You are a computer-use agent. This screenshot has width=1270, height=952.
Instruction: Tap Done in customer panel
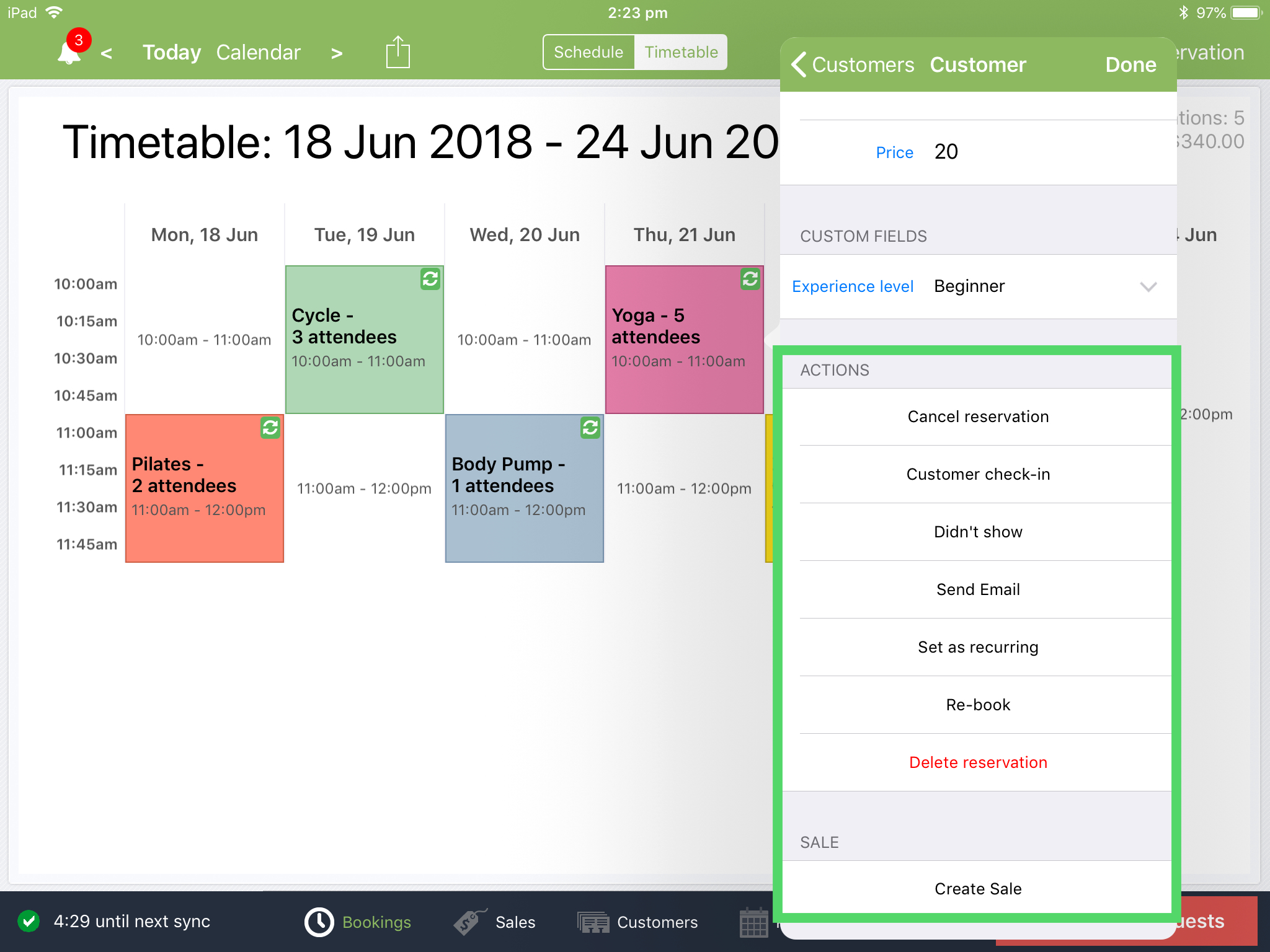[1130, 64]
